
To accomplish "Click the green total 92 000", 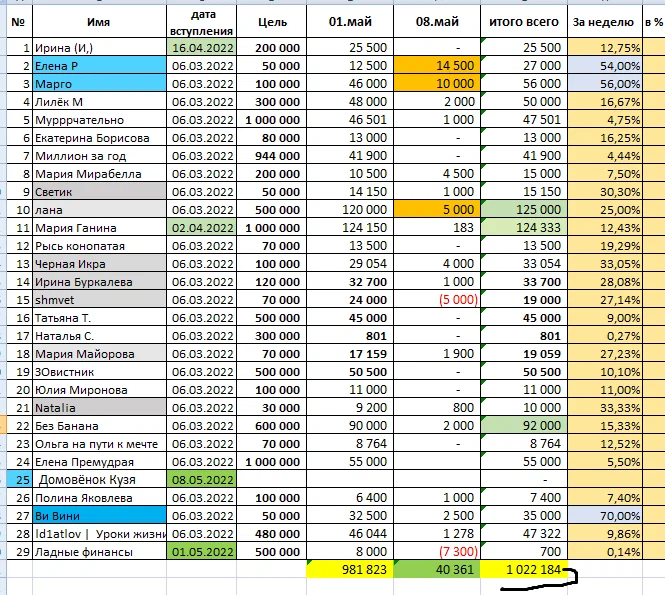I will 524,426.
